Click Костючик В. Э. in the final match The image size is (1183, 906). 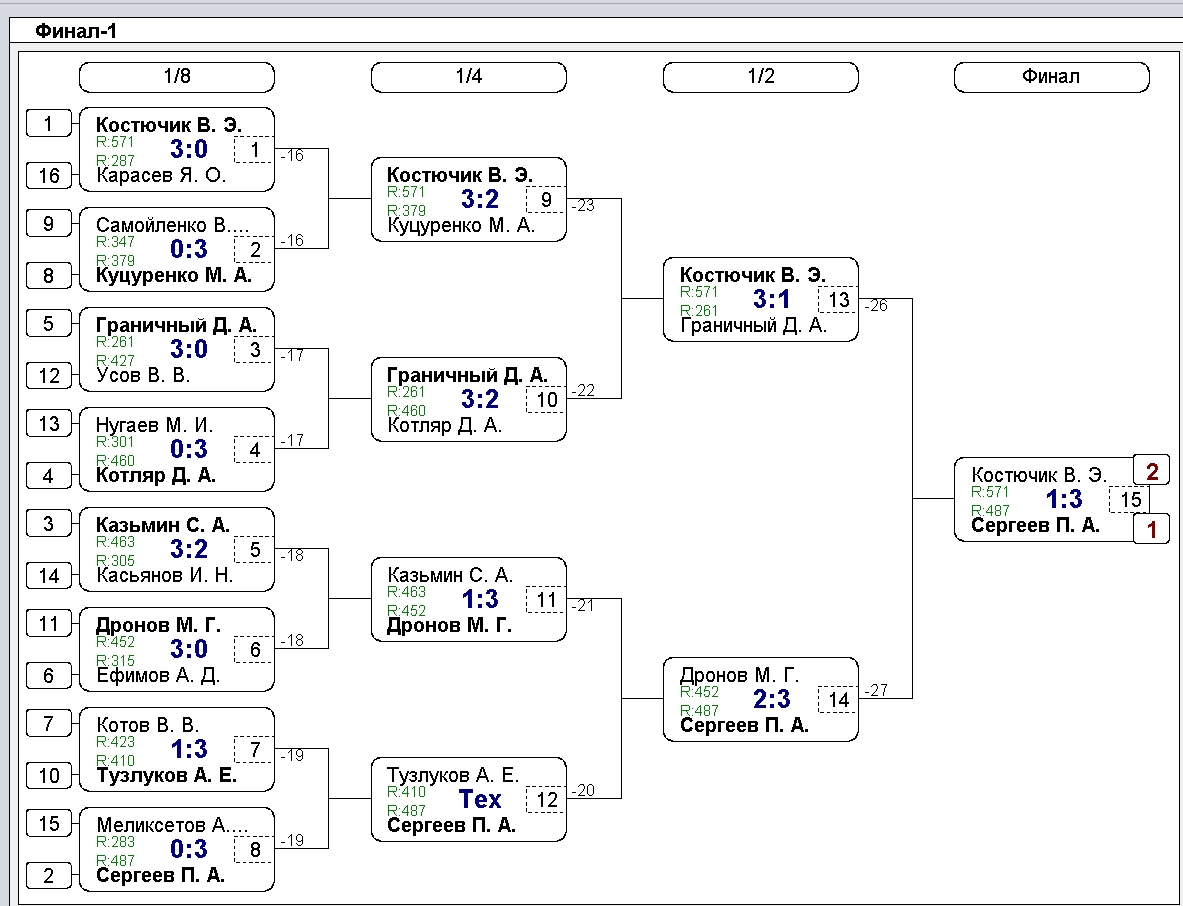pyautogui.click(x=1039, y=474)
